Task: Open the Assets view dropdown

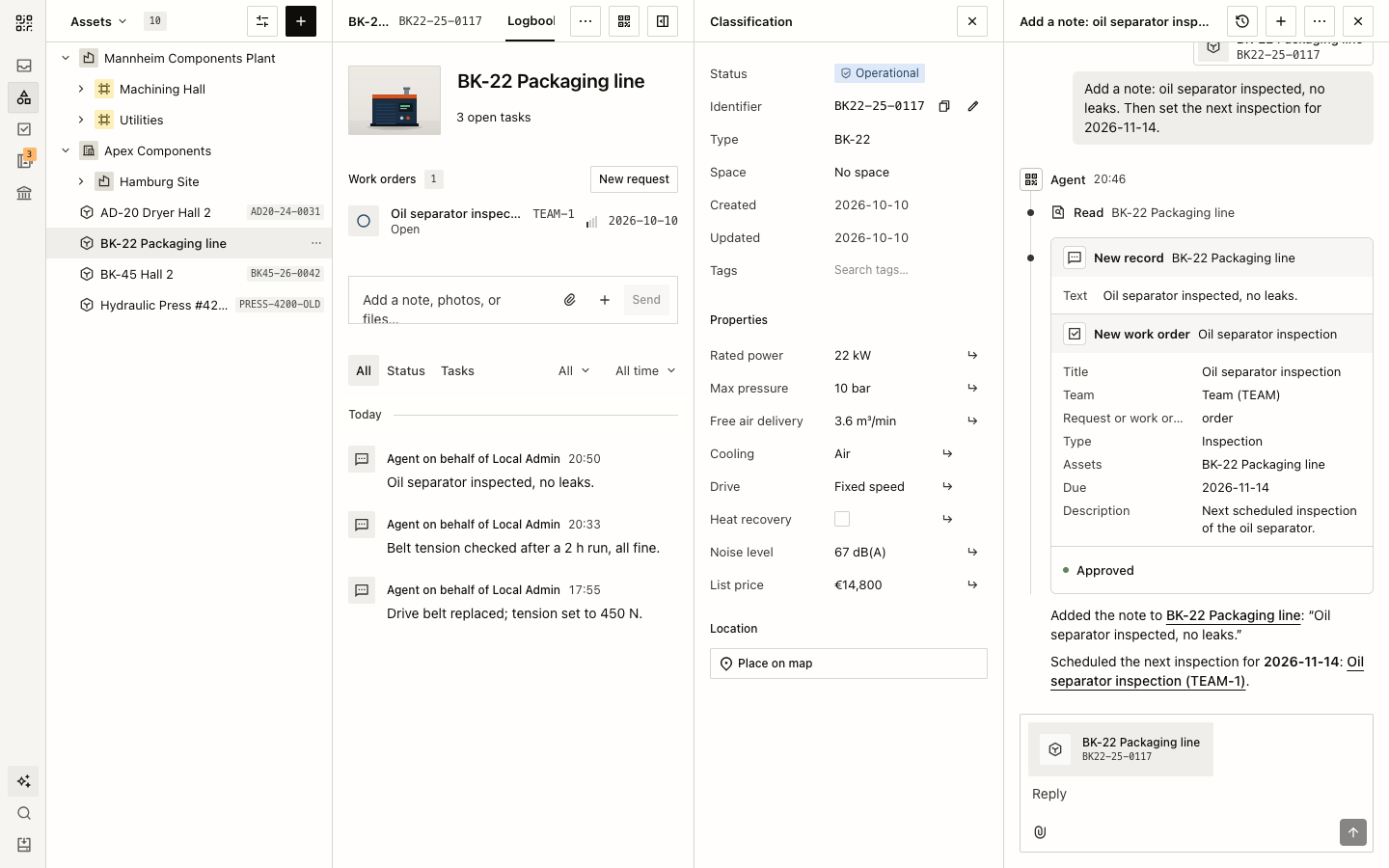Action: (98, 21)
